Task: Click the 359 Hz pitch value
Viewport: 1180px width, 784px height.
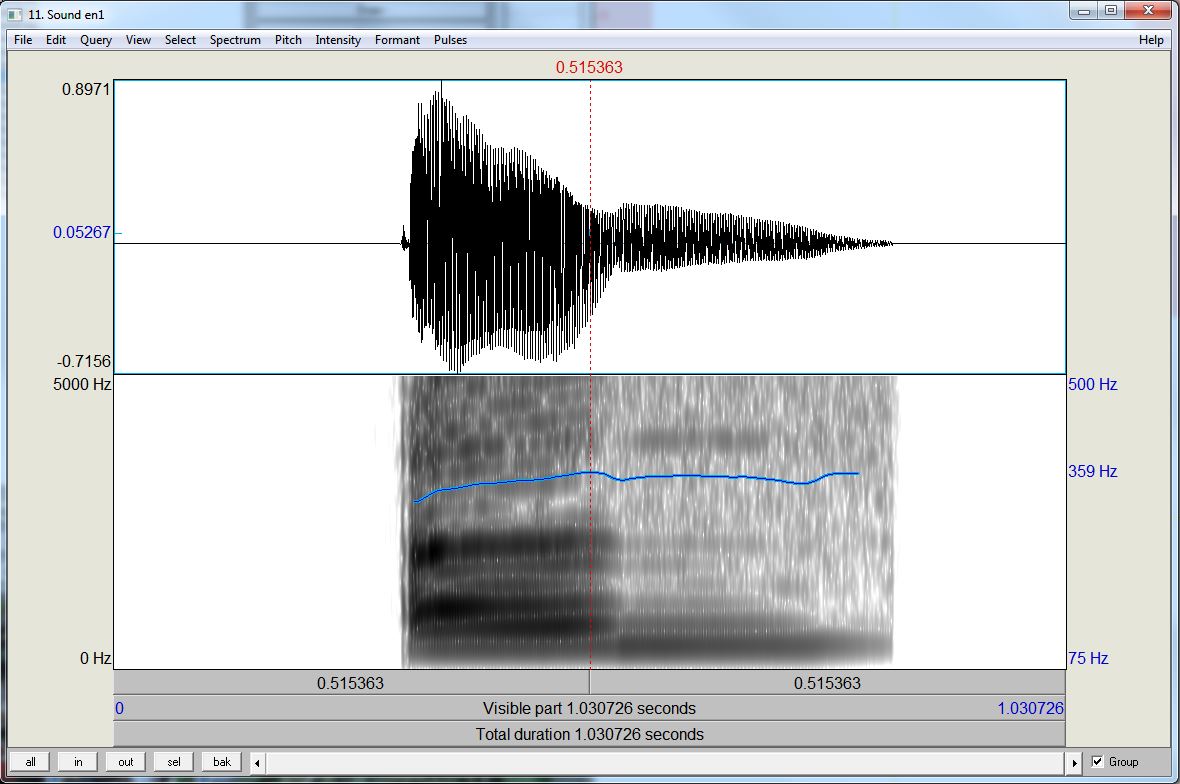Action: (1093, 472)
